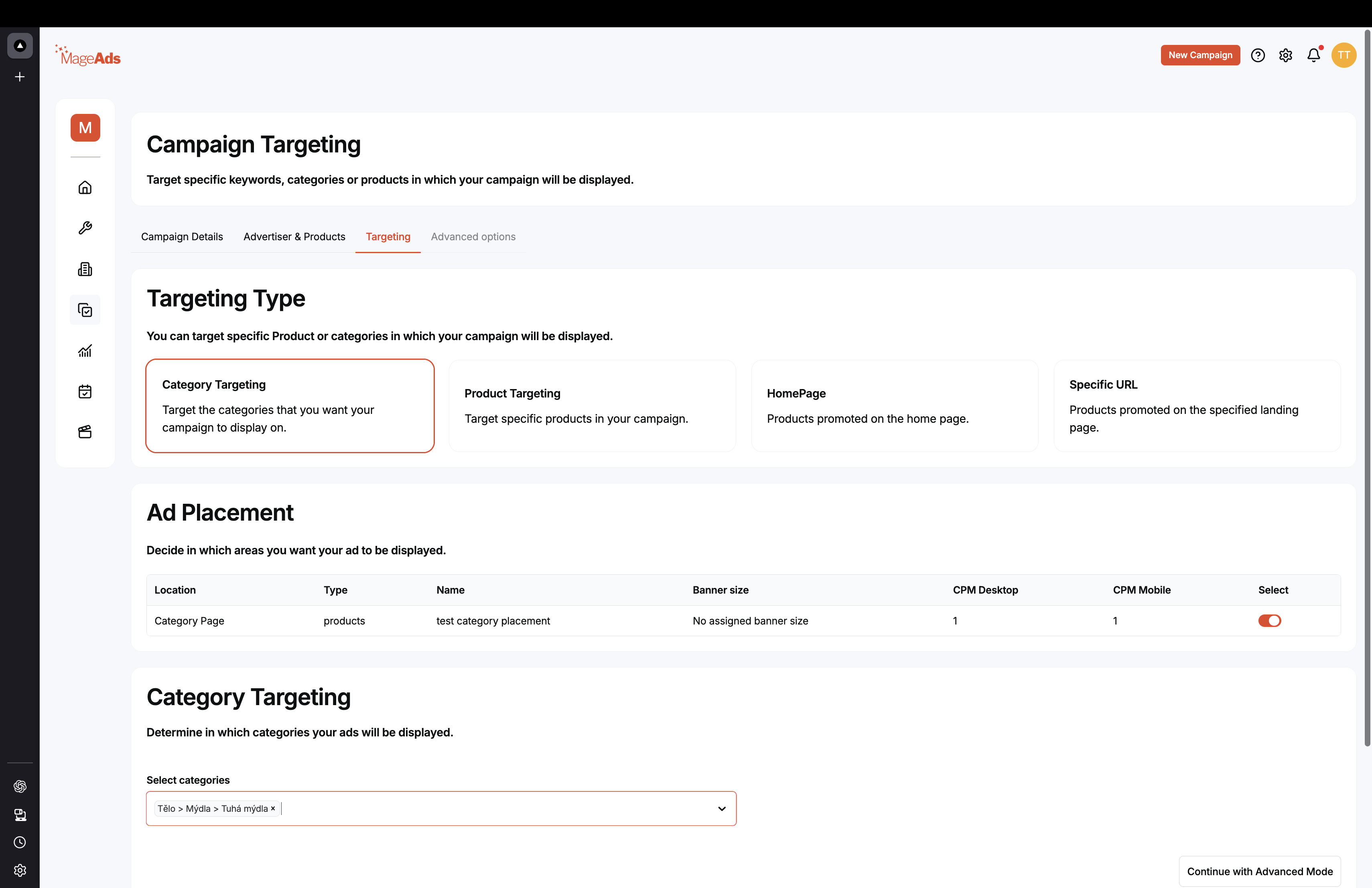1372x888 pixels.
Task: Open the Advanced options tab
Action: (x=473, y=236)
